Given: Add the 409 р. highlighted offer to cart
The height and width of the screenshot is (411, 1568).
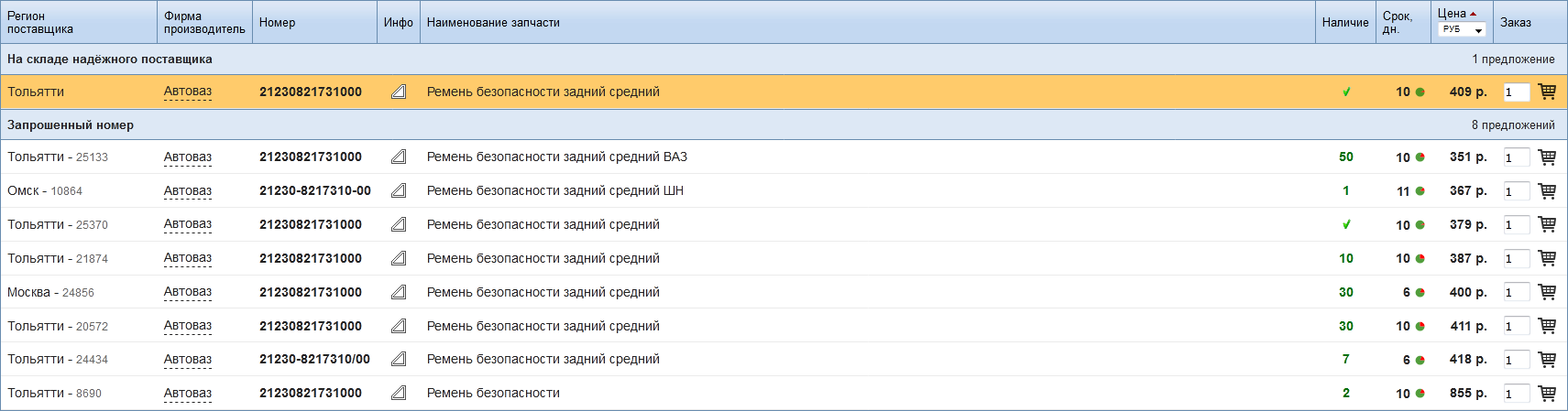Looking at the screenshot, I should [1547, 92].
